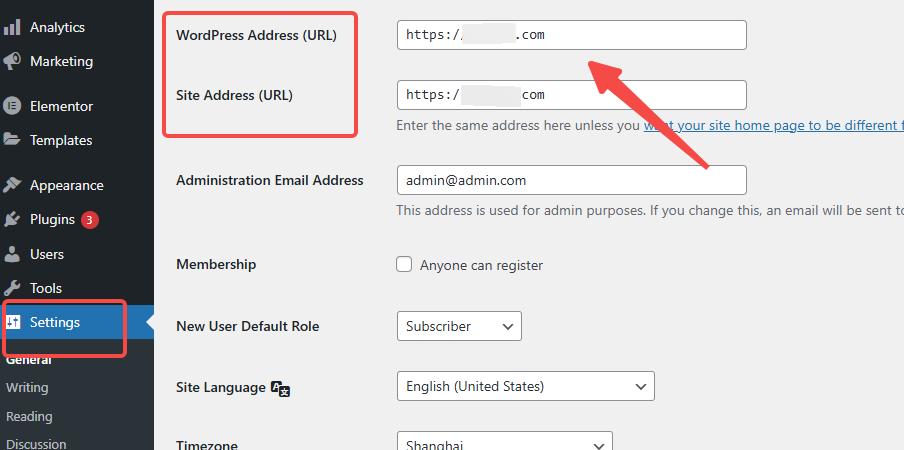Screen dimensions: 904x450
Task: Open the General settings submenu
Action: [28, 361]
